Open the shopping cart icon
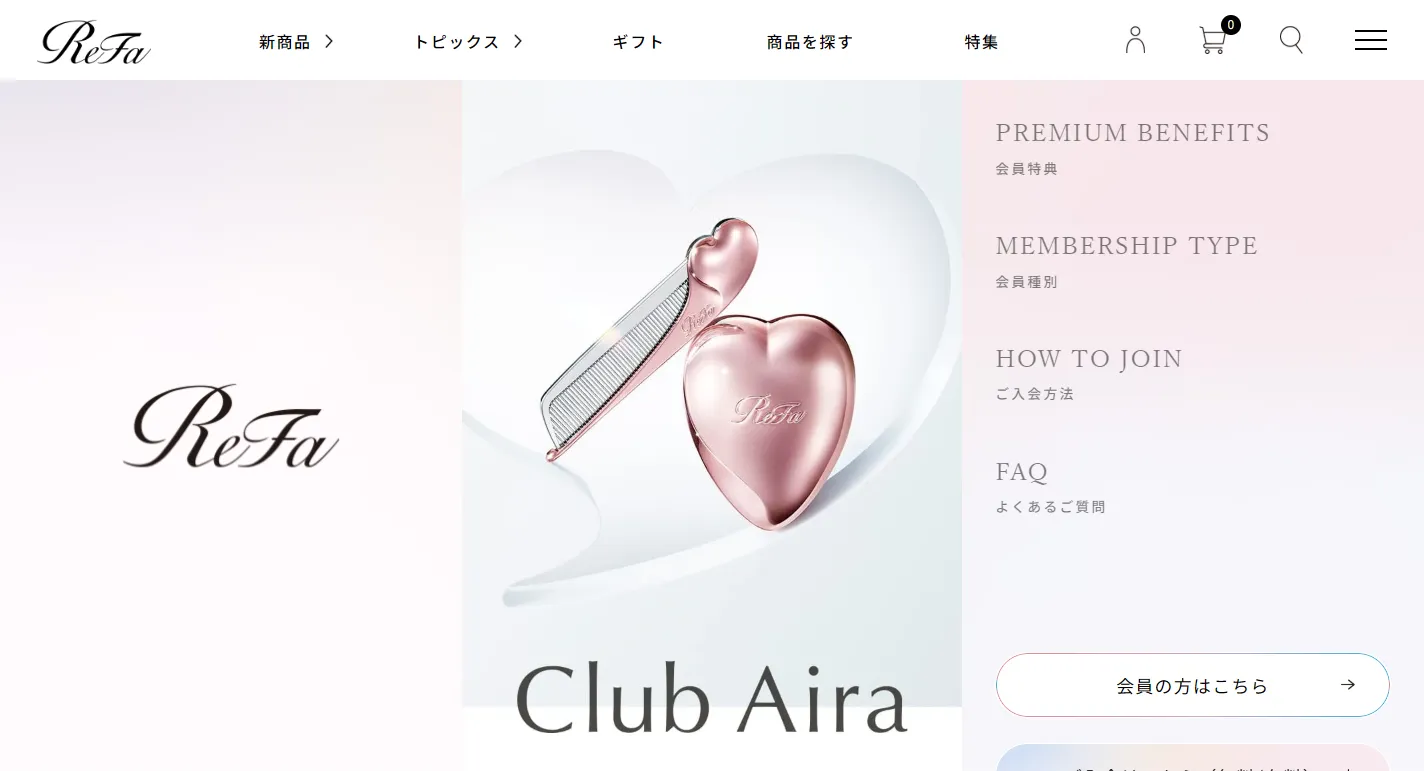This screenshot has width=1424, height=771. (x=1212, y=41)
